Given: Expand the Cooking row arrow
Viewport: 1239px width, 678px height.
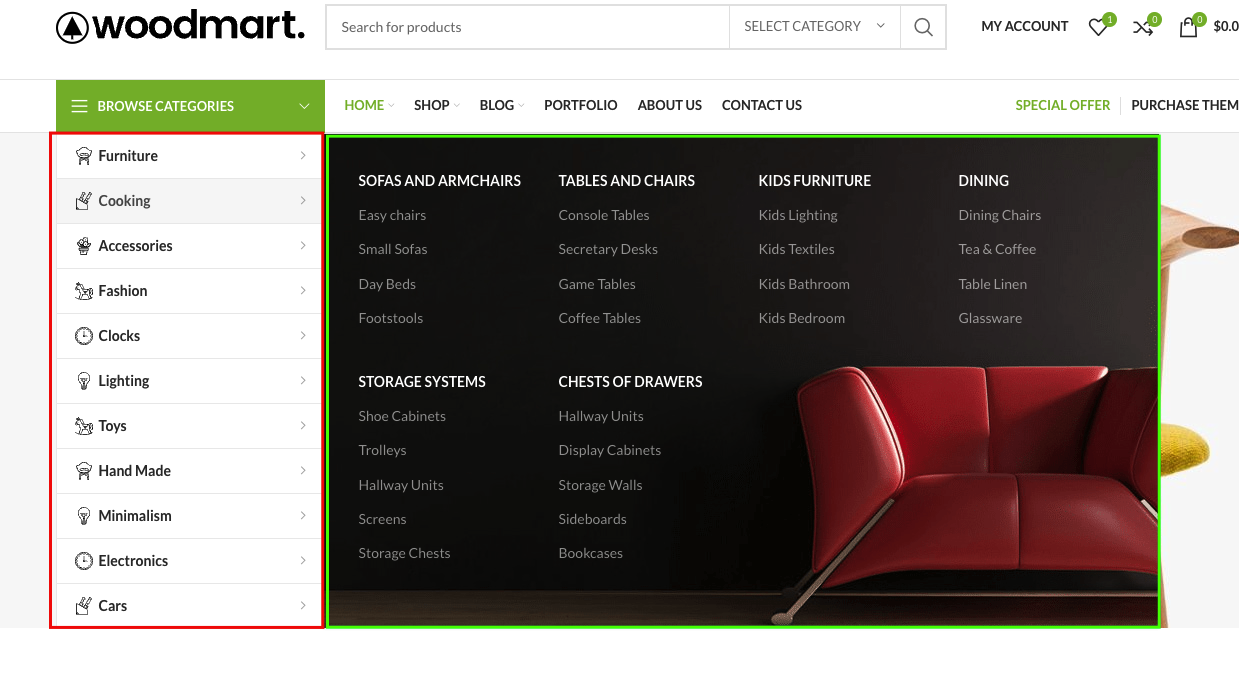Looking at the screenshot, I should [x=303, y=201].
